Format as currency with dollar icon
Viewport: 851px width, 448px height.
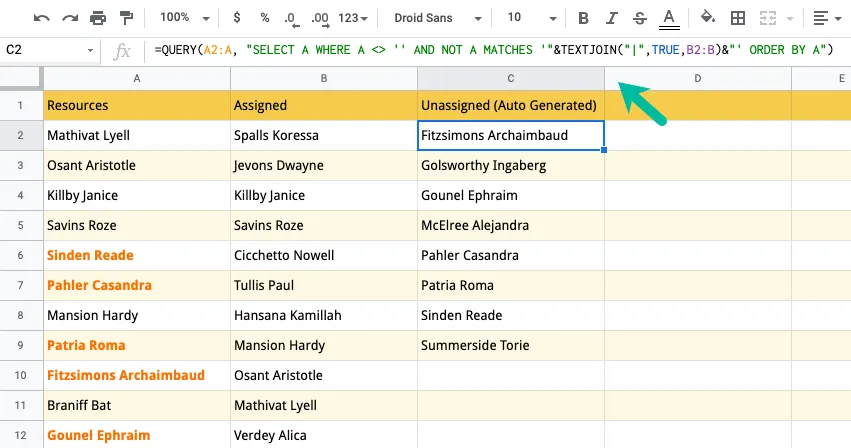[x=237, y=18]
